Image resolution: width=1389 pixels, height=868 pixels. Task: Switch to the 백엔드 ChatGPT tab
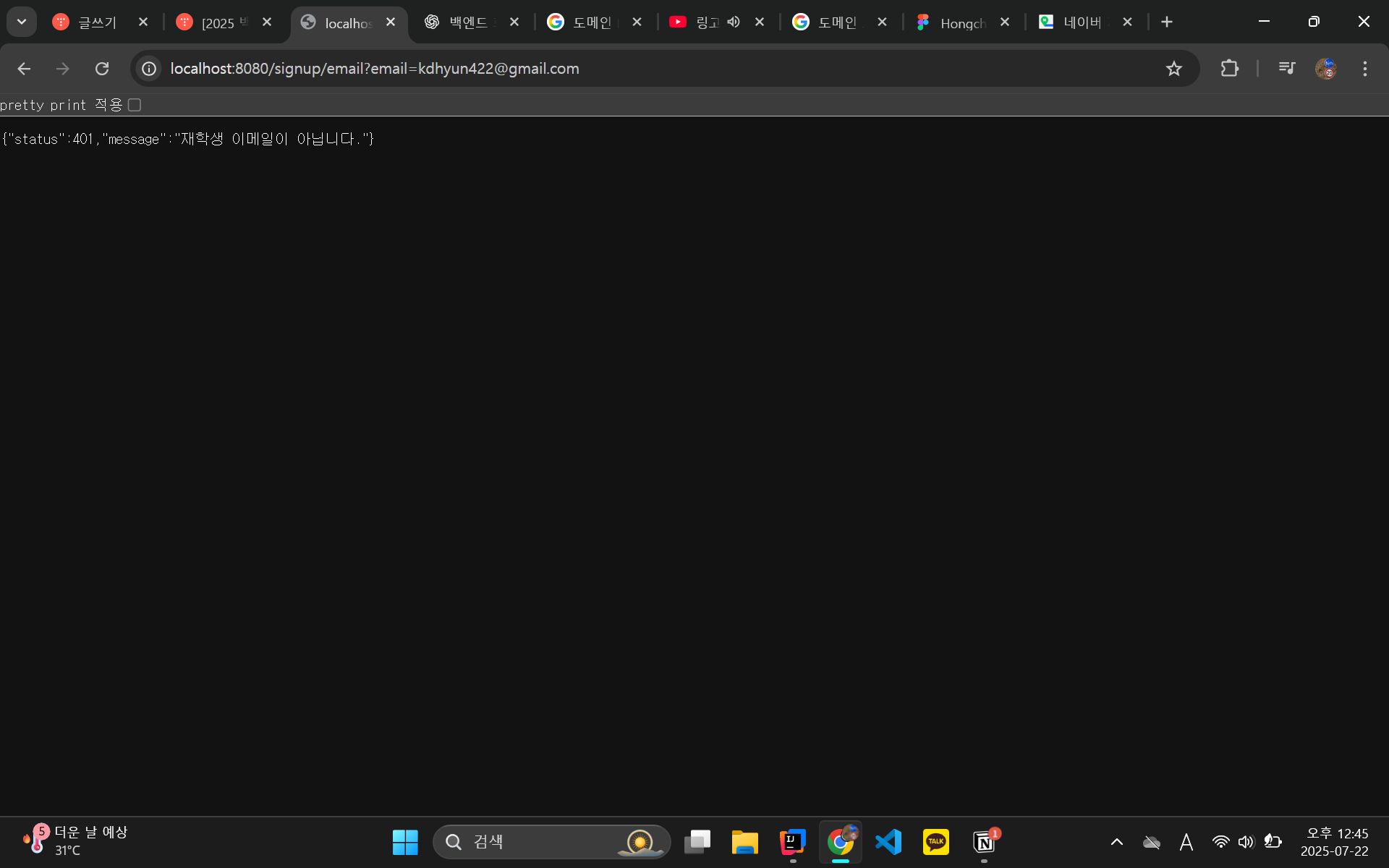pyautogui.click(x=463, y=22)
